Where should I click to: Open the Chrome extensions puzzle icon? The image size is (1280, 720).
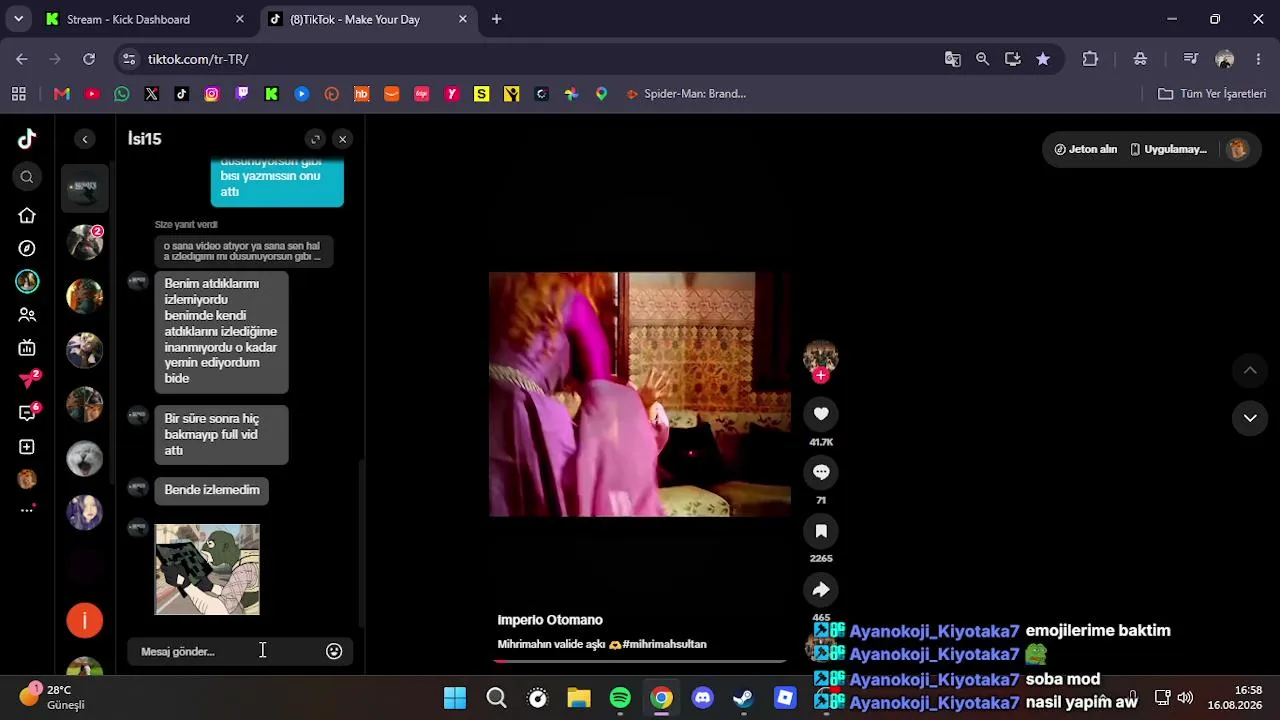tap(1090, 59)
